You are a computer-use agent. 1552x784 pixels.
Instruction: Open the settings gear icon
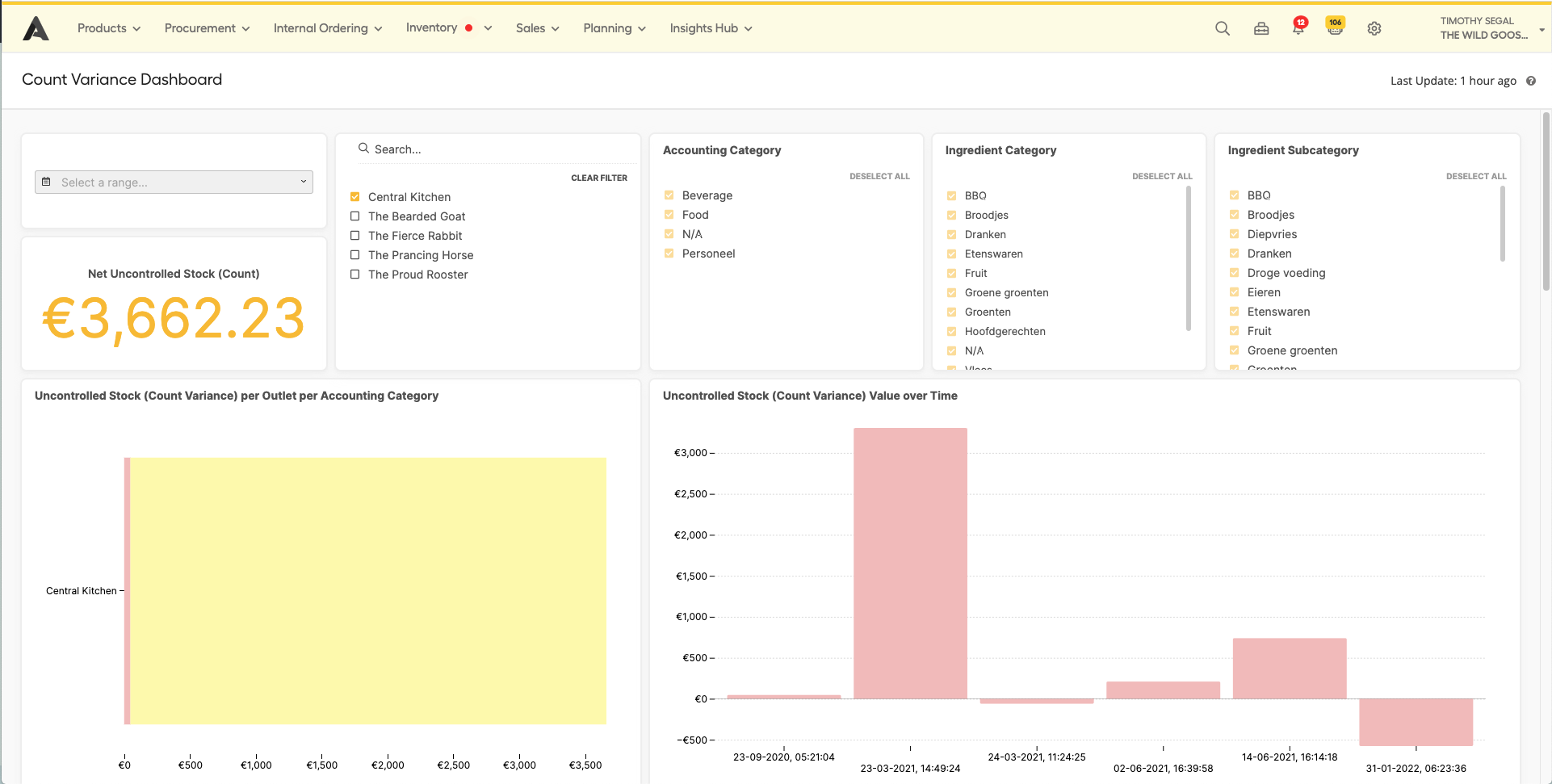1374,27
